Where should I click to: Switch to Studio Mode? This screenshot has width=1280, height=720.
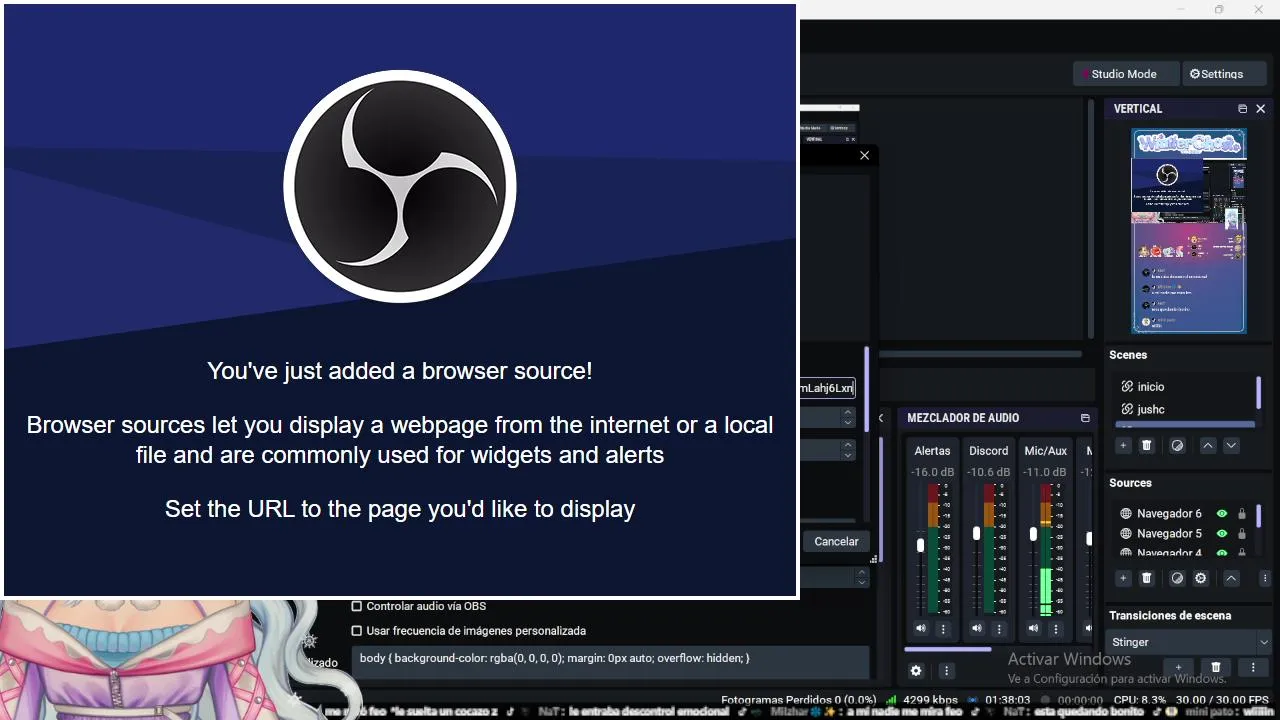(1124, 74)
